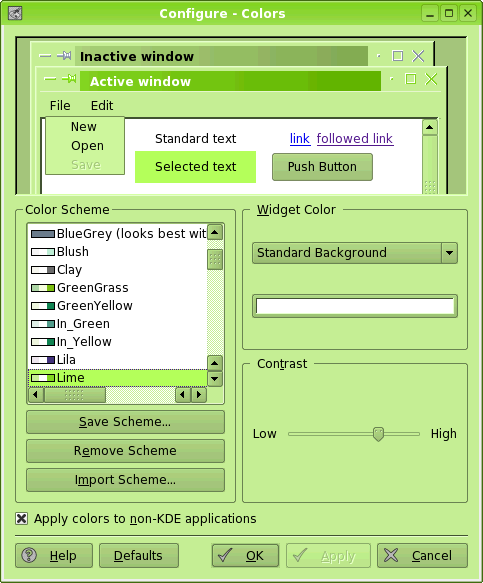Image resolution: width=483 pixels, height=583 pixels.
Task: Click the maximize icon on the Active window preview
Action: (x=410, y=79)
